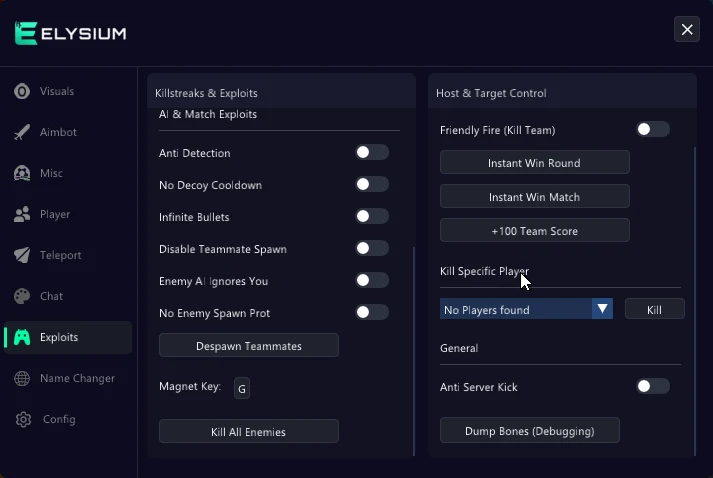The width and height of the screenshot is (713, 478).
Task: Click the Dump Bones (Debugging) button
Action: tap(530, 430)
